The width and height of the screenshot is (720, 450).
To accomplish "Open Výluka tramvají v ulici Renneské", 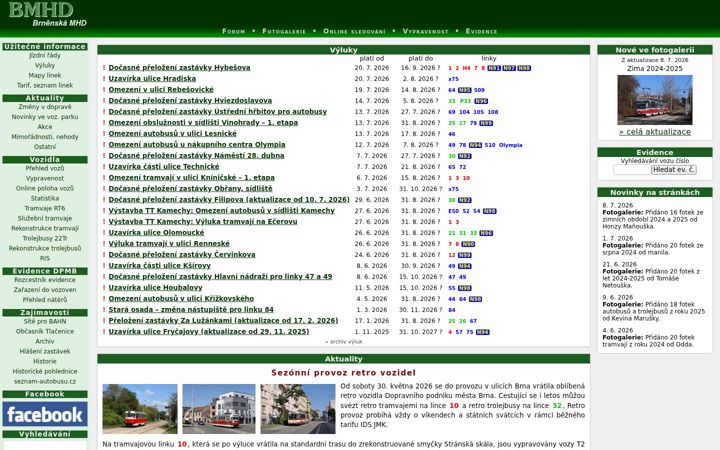I will pos(169,244).
